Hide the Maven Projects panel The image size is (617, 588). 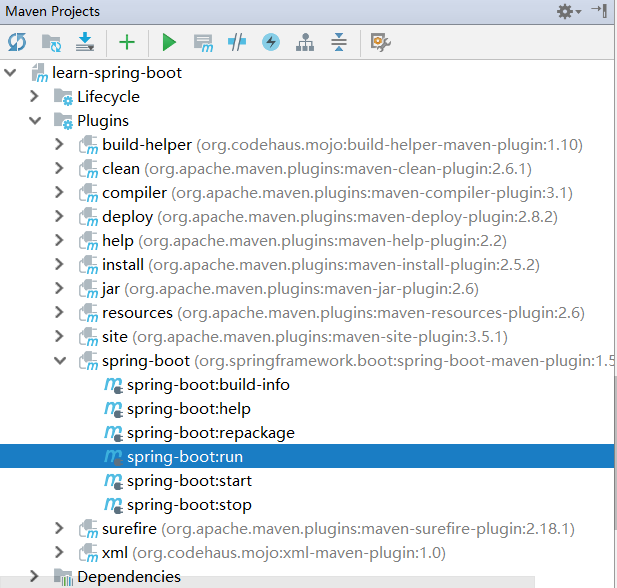click(600, 11)
